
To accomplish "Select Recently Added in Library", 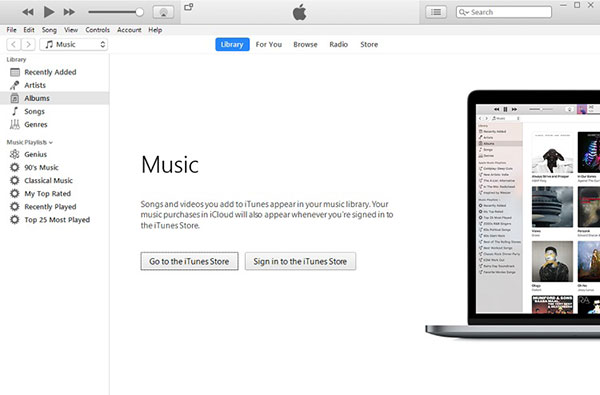I will pos(50,72).
